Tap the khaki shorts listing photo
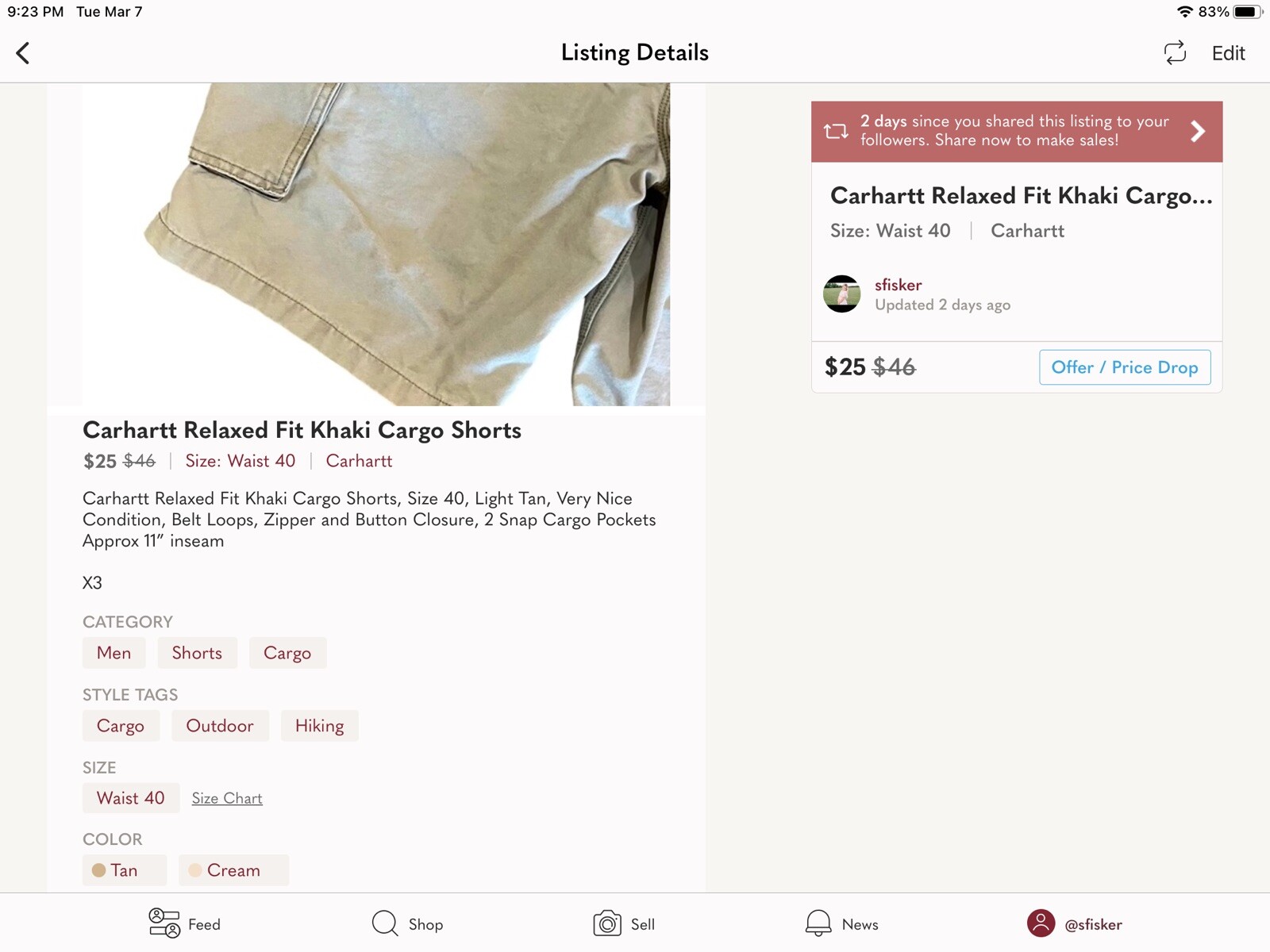The width and height of the screenshot is (1270, 952). pos(375,244)
